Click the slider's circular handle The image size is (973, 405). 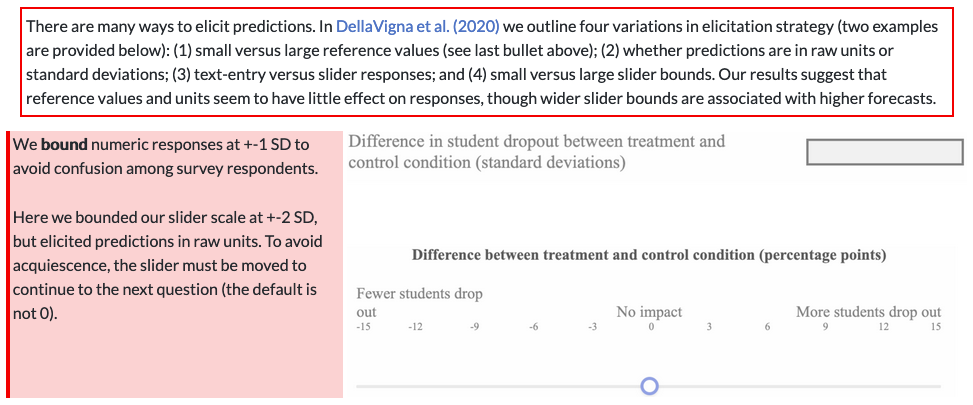pos(649,386)
